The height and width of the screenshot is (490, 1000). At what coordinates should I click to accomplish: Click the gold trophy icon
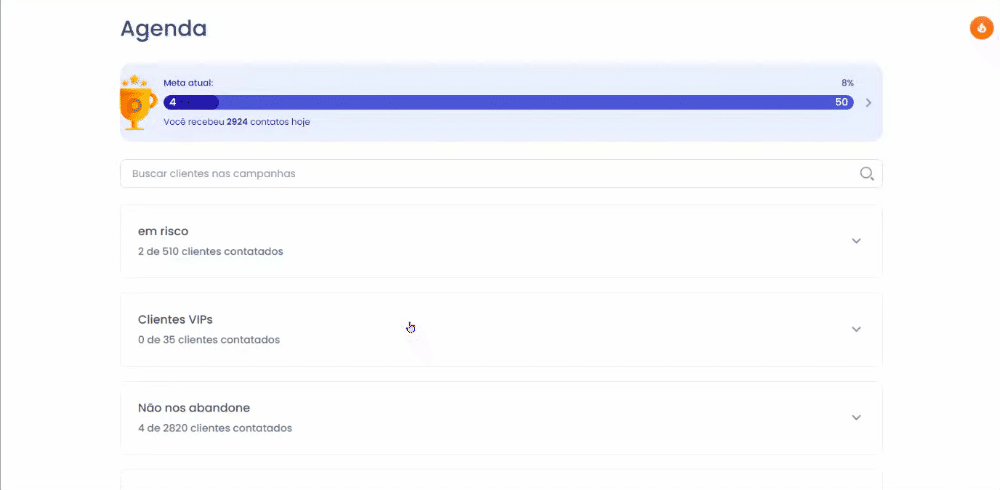(x=137, y=102)
